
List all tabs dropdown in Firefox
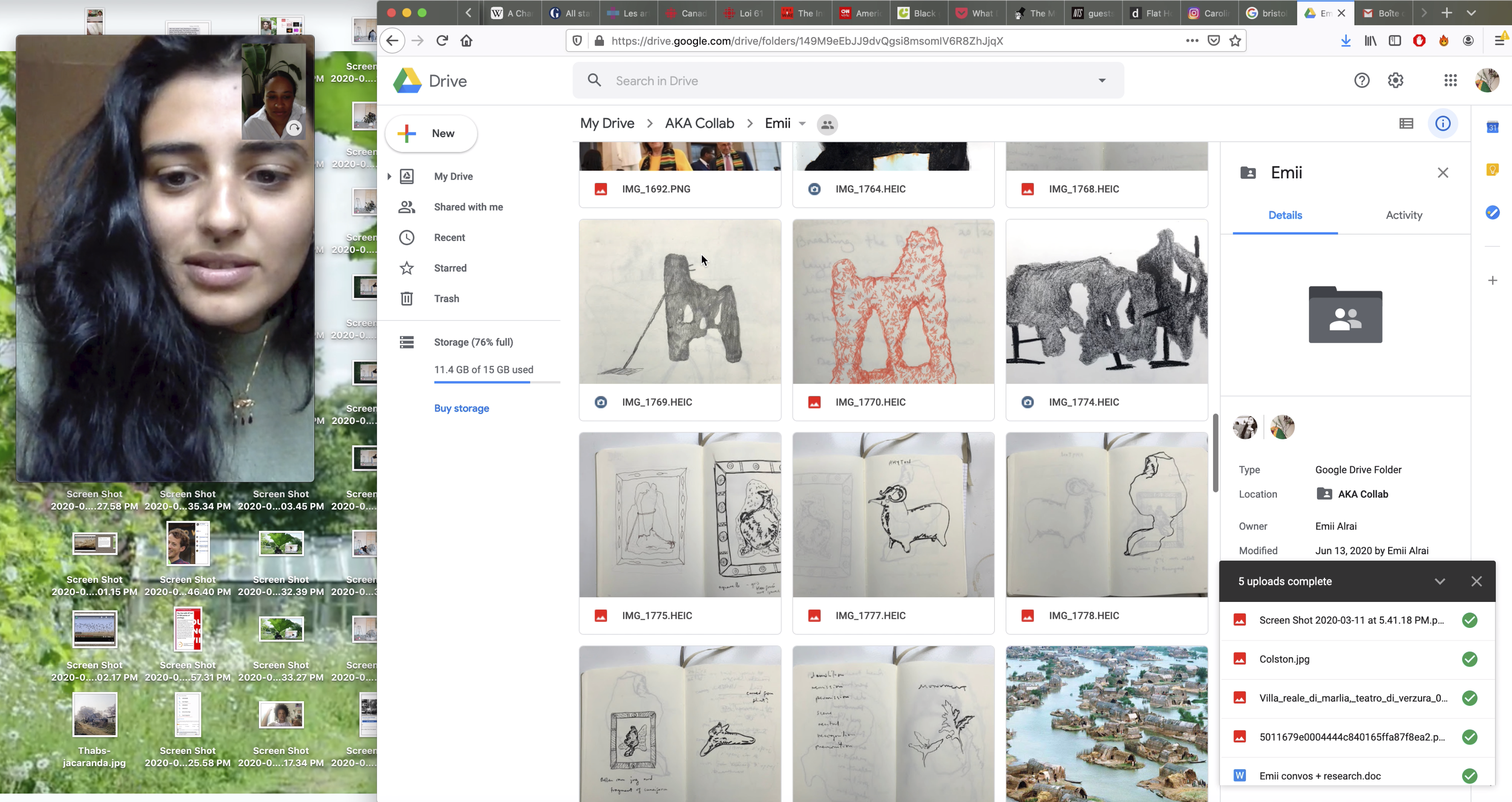pyautogui.click(x=1471, y=13)
